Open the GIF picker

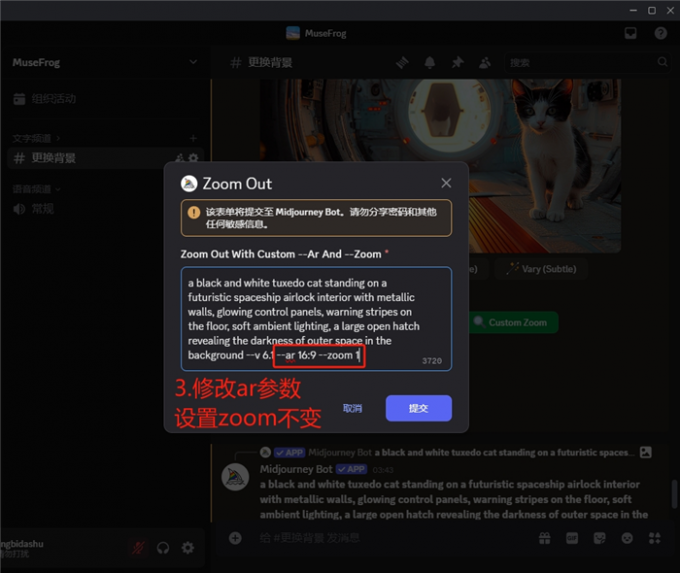point(572,538)
